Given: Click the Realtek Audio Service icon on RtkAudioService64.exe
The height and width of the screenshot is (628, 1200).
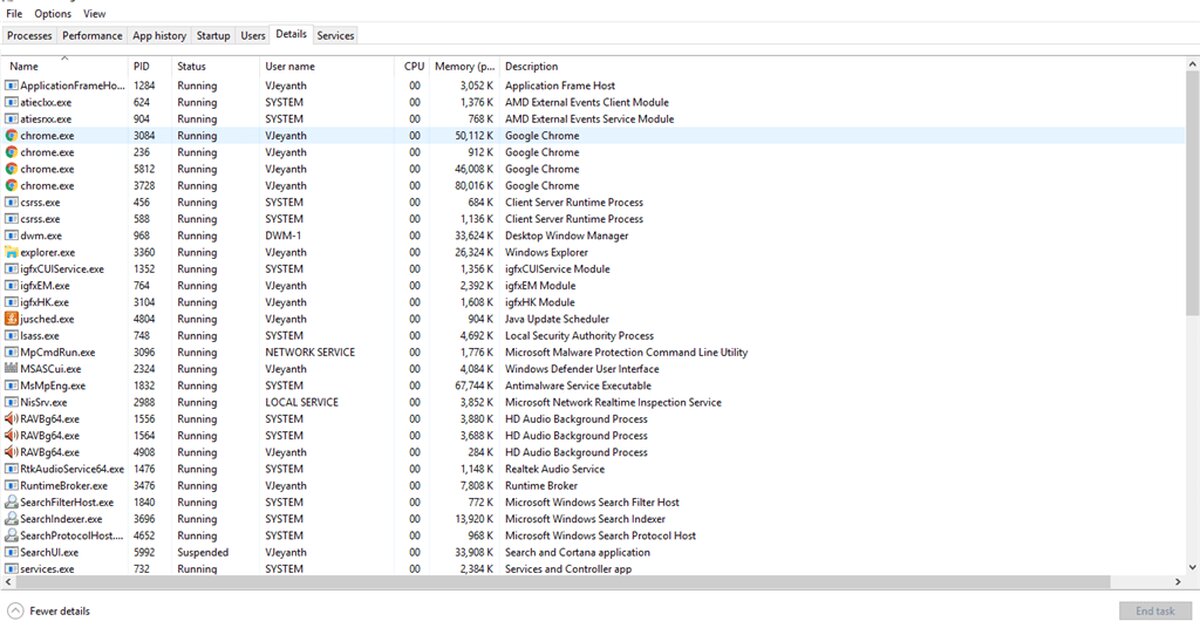Looking at the screenshot, I should point(10,469).
